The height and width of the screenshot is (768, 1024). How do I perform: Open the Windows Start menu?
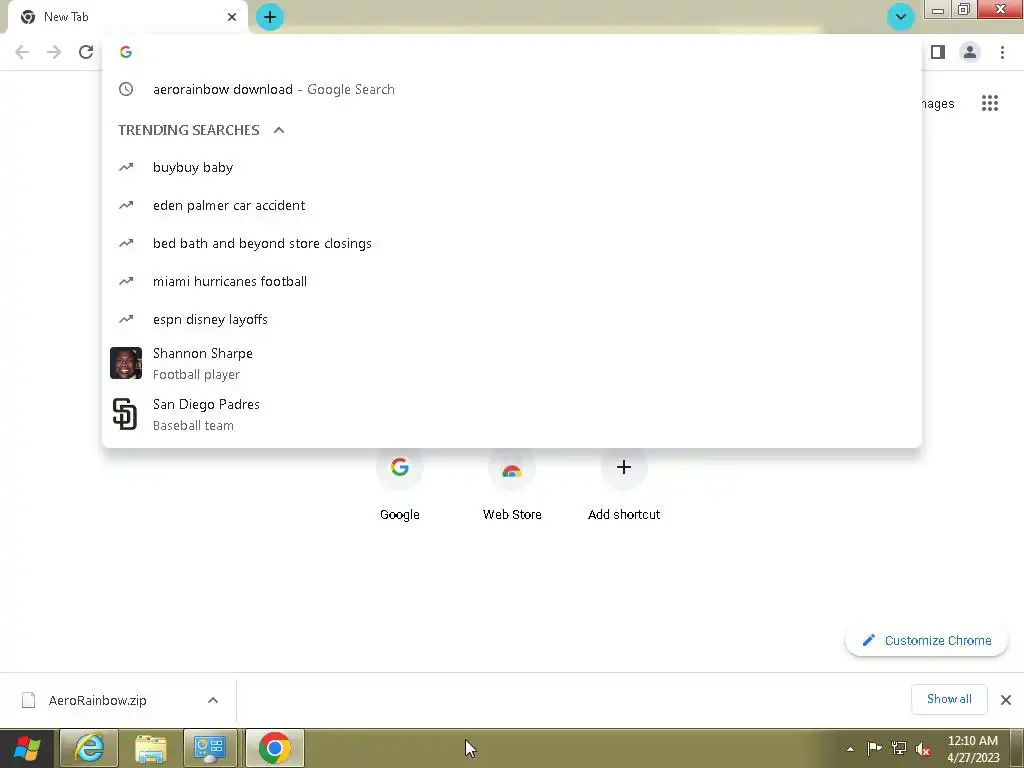27,748
